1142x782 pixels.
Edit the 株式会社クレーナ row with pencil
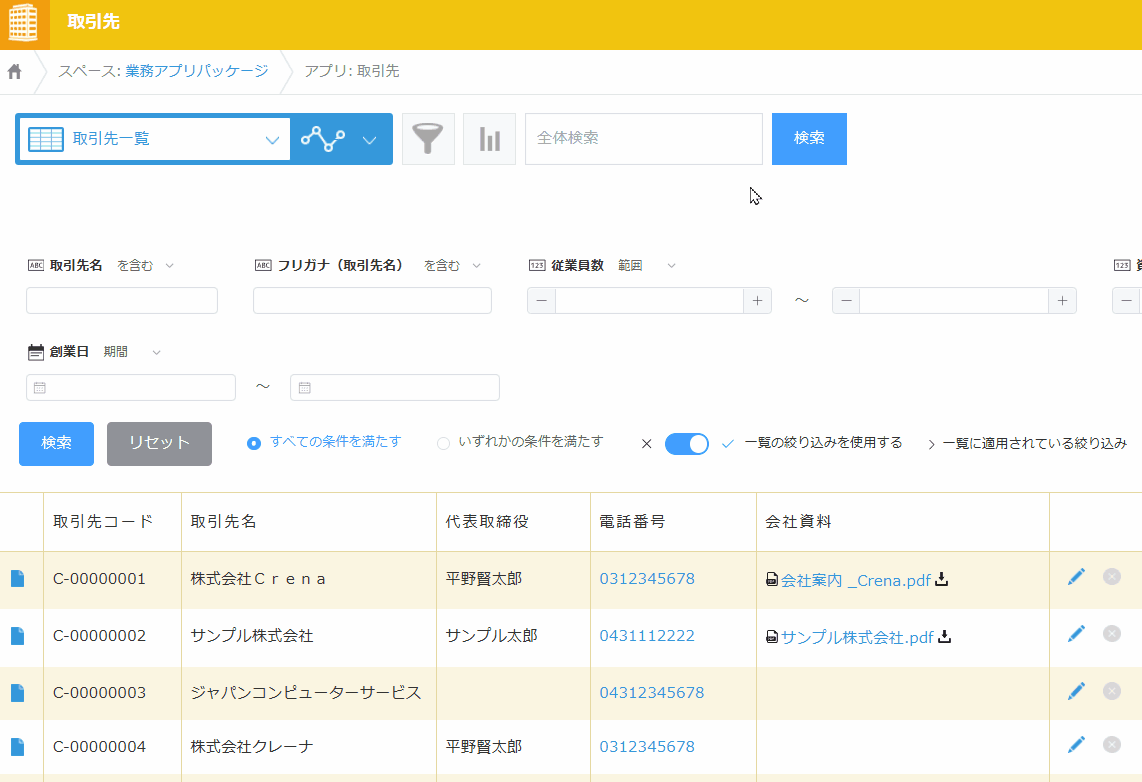tap(1076, 744)
